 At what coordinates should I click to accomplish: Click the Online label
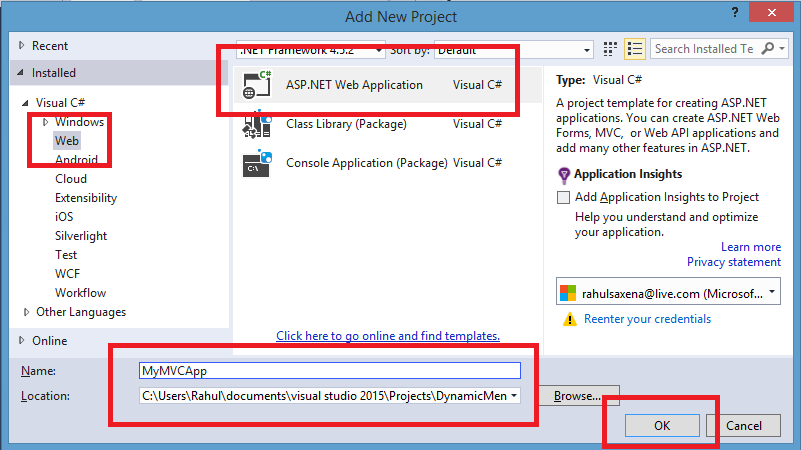click(50, 340)
